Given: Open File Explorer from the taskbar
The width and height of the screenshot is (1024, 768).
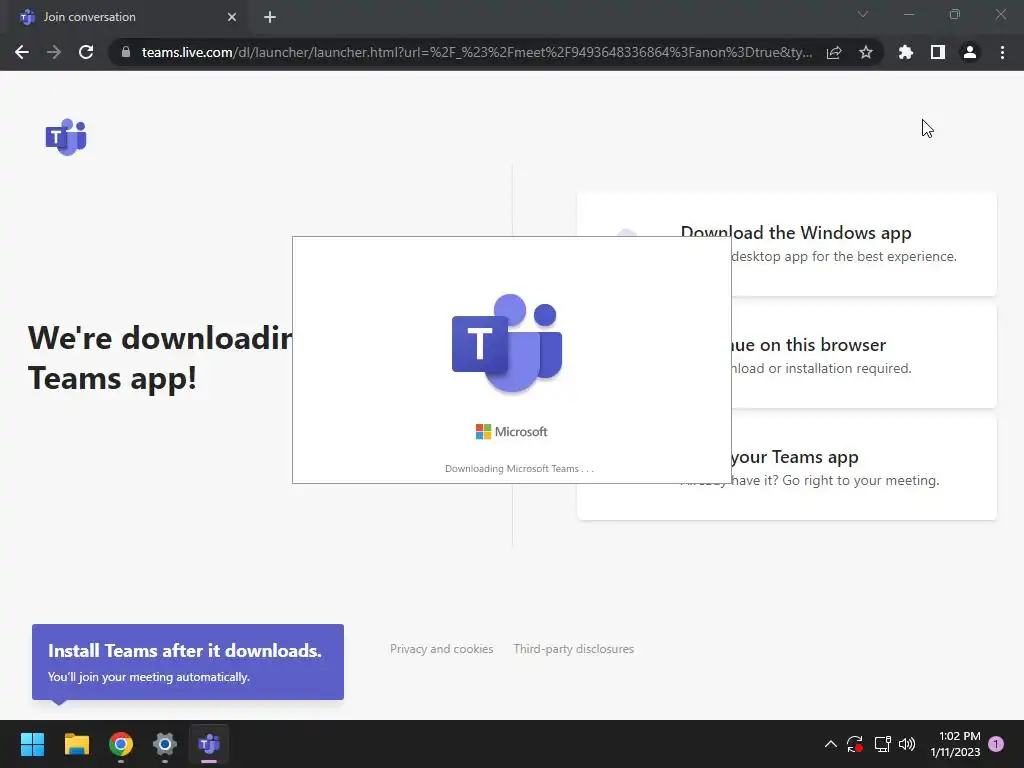Looking at the screenshot, I should (x=76, y=744).
